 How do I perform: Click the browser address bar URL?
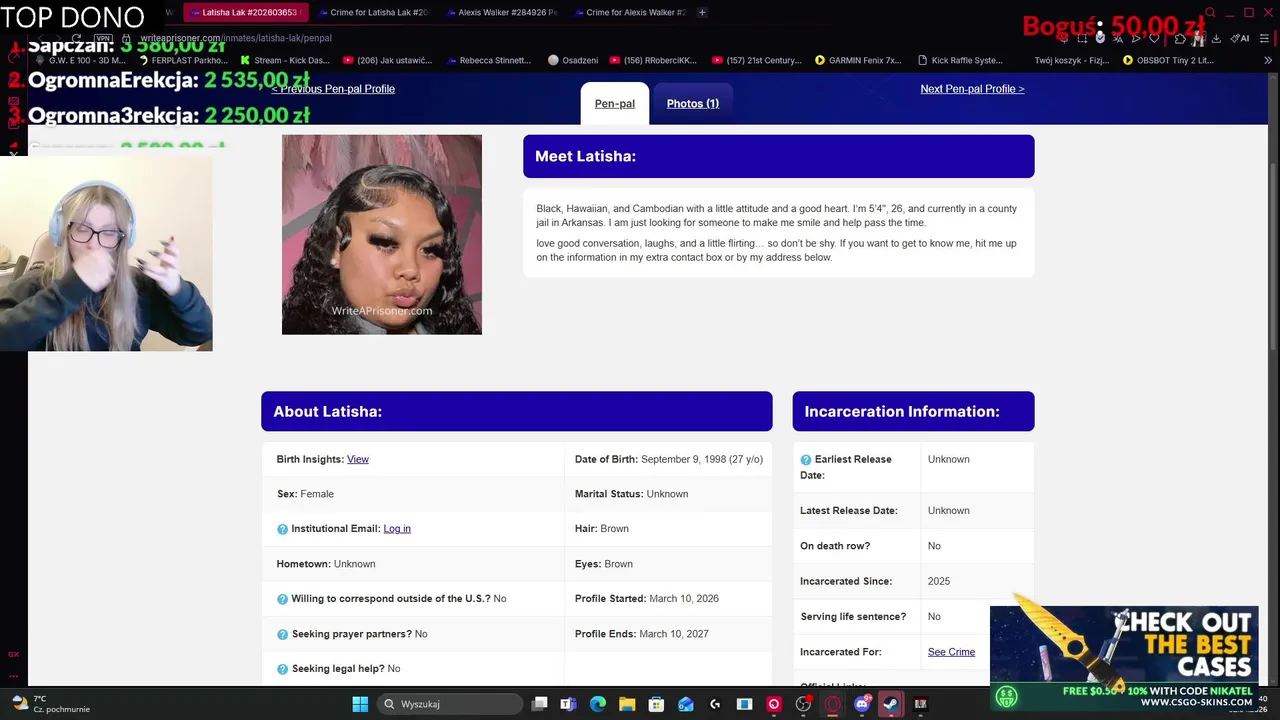(x=236, y=38)
